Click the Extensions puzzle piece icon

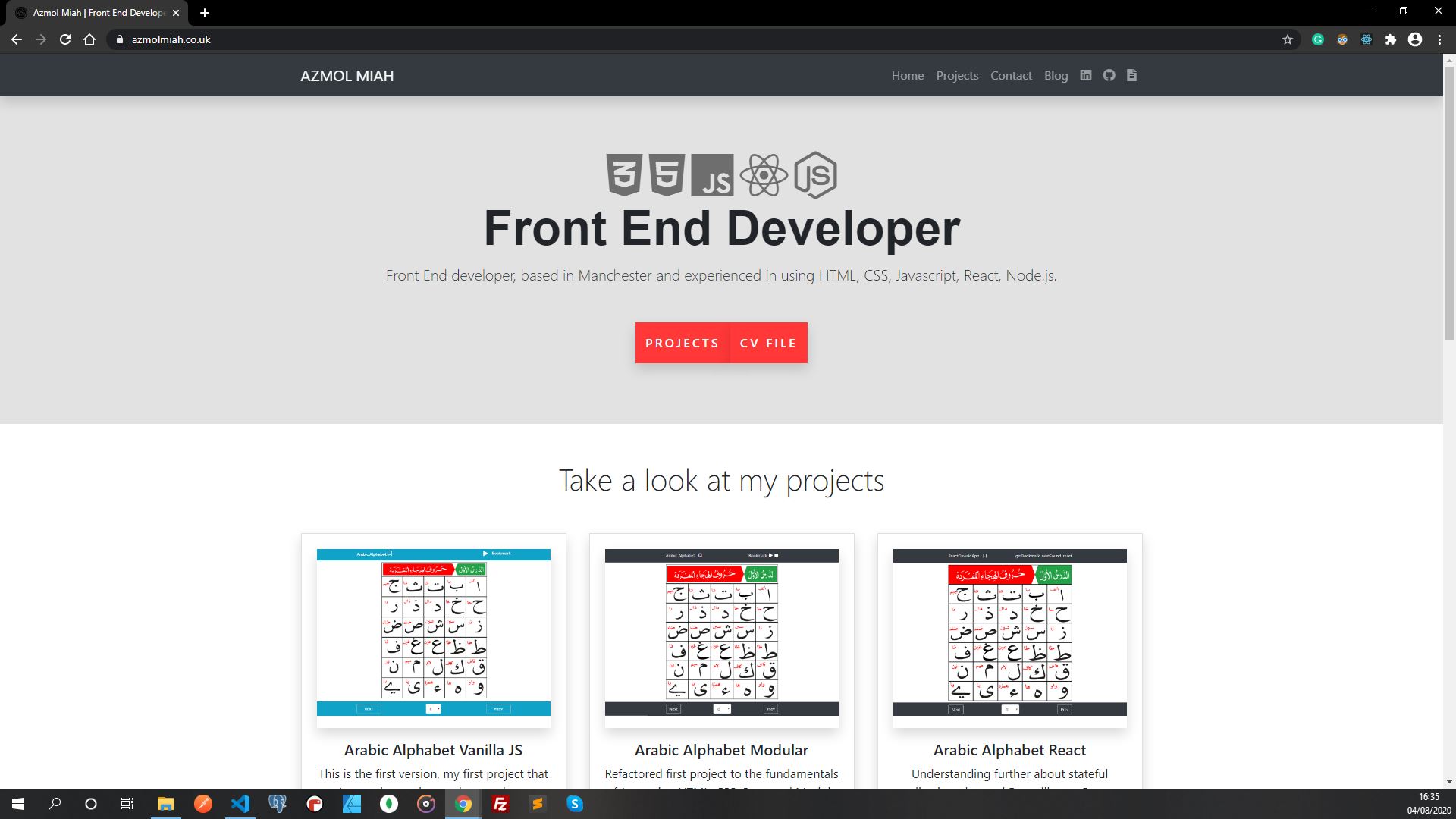[1392, 39]
